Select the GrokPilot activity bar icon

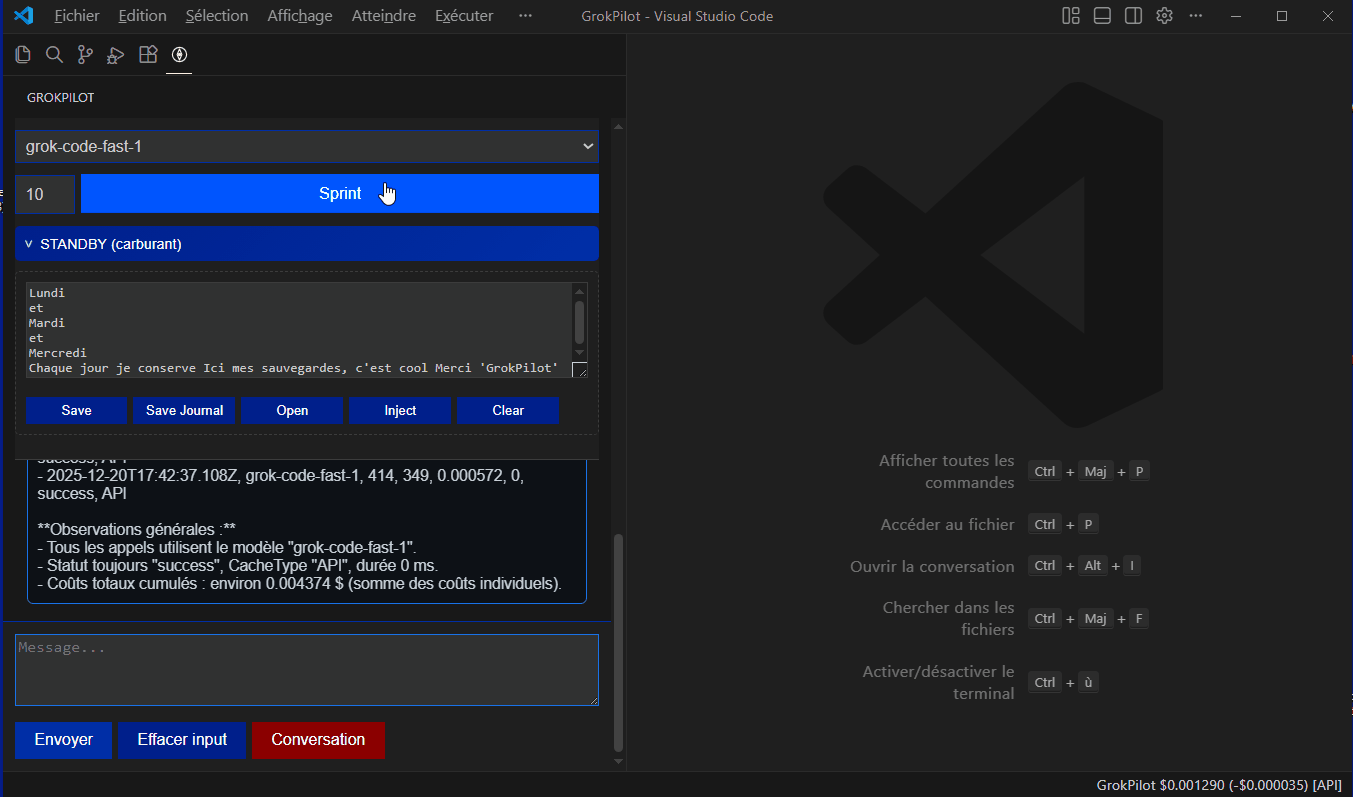(x=179, y=55)
